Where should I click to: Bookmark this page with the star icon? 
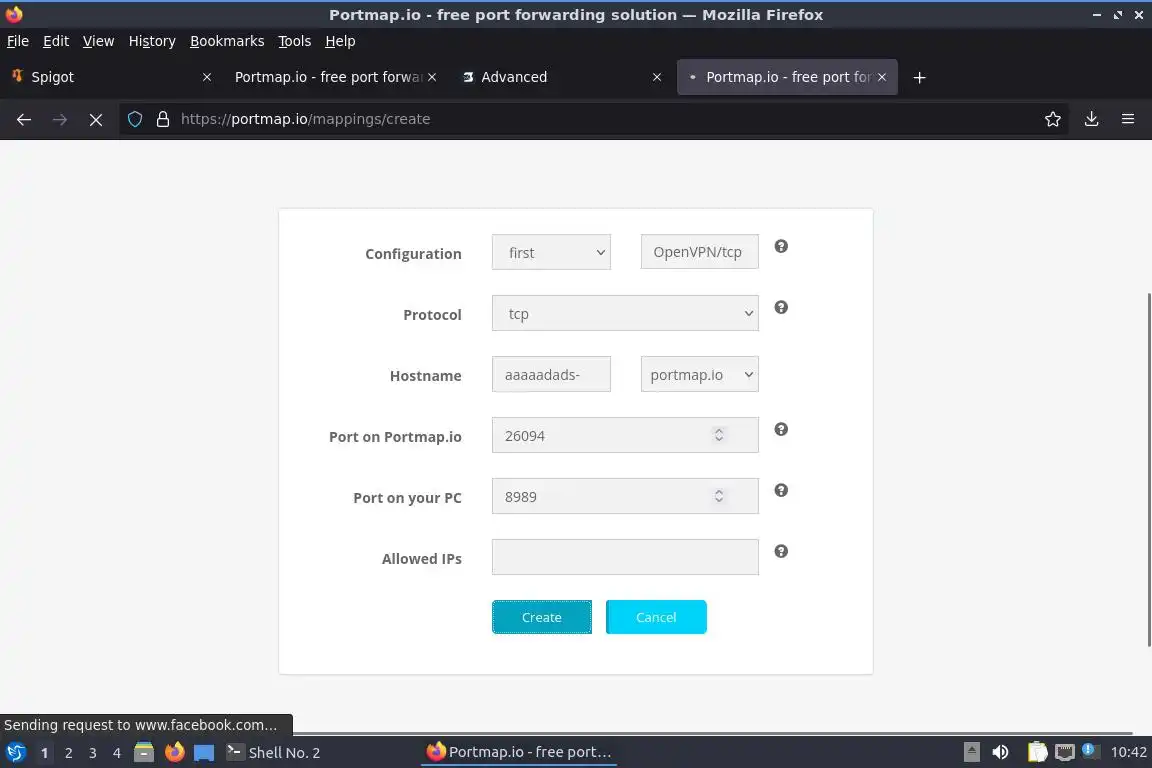1053,119
